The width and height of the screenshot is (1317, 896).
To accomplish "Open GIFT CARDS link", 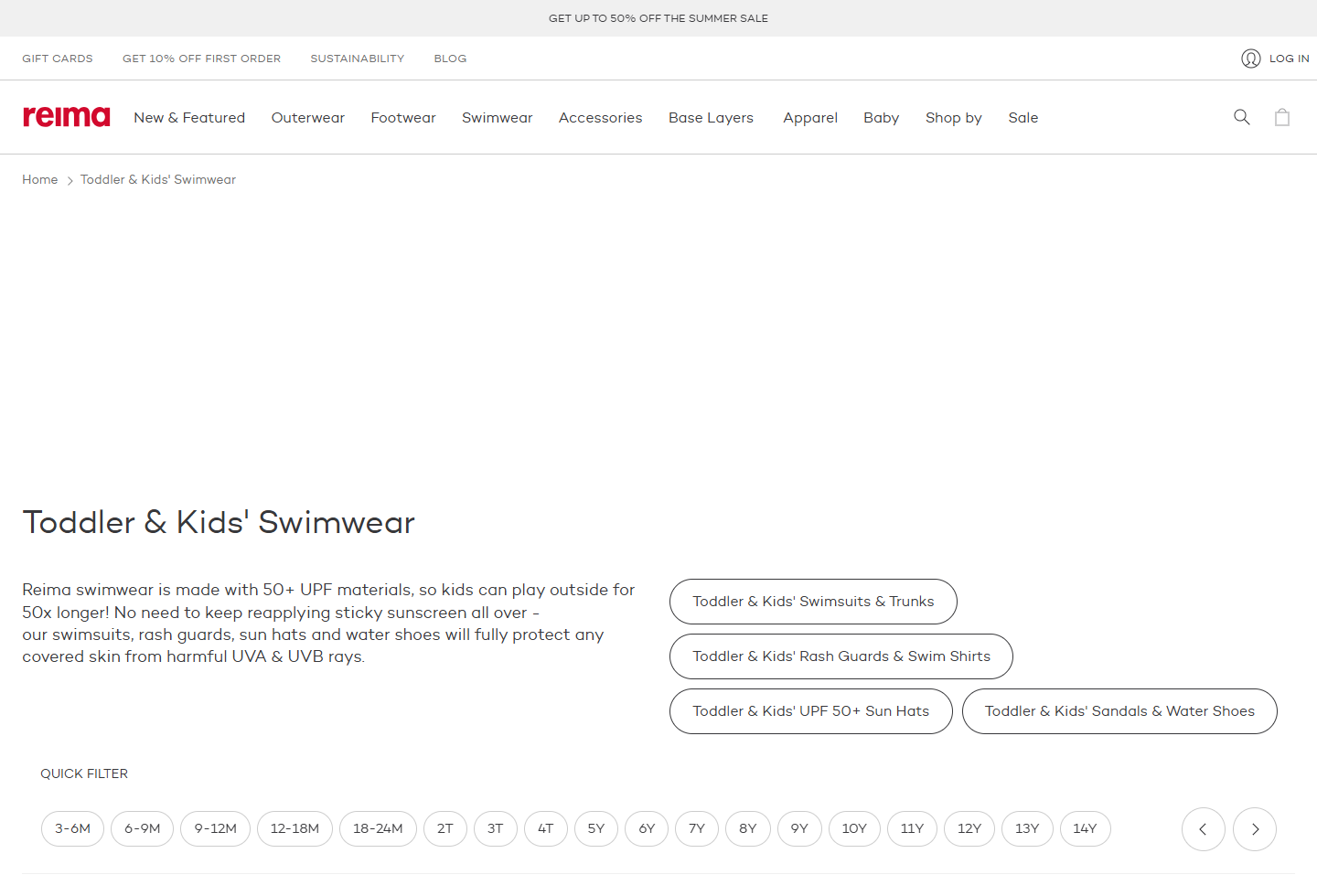I will click(x=58, y=59).
